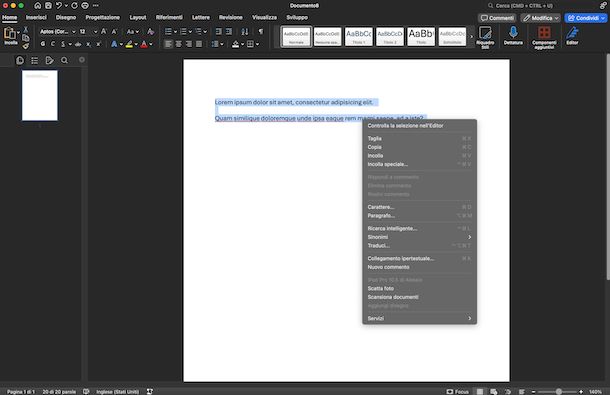Open revisions pane icon in sidebar
610x395 pixels.
49,60
